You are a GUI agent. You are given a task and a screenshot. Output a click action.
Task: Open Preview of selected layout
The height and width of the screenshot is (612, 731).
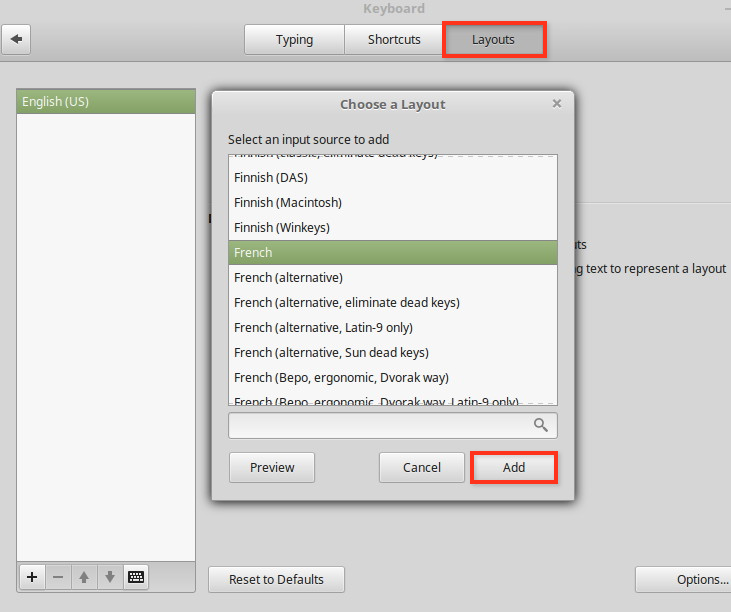tap(272, 467)
